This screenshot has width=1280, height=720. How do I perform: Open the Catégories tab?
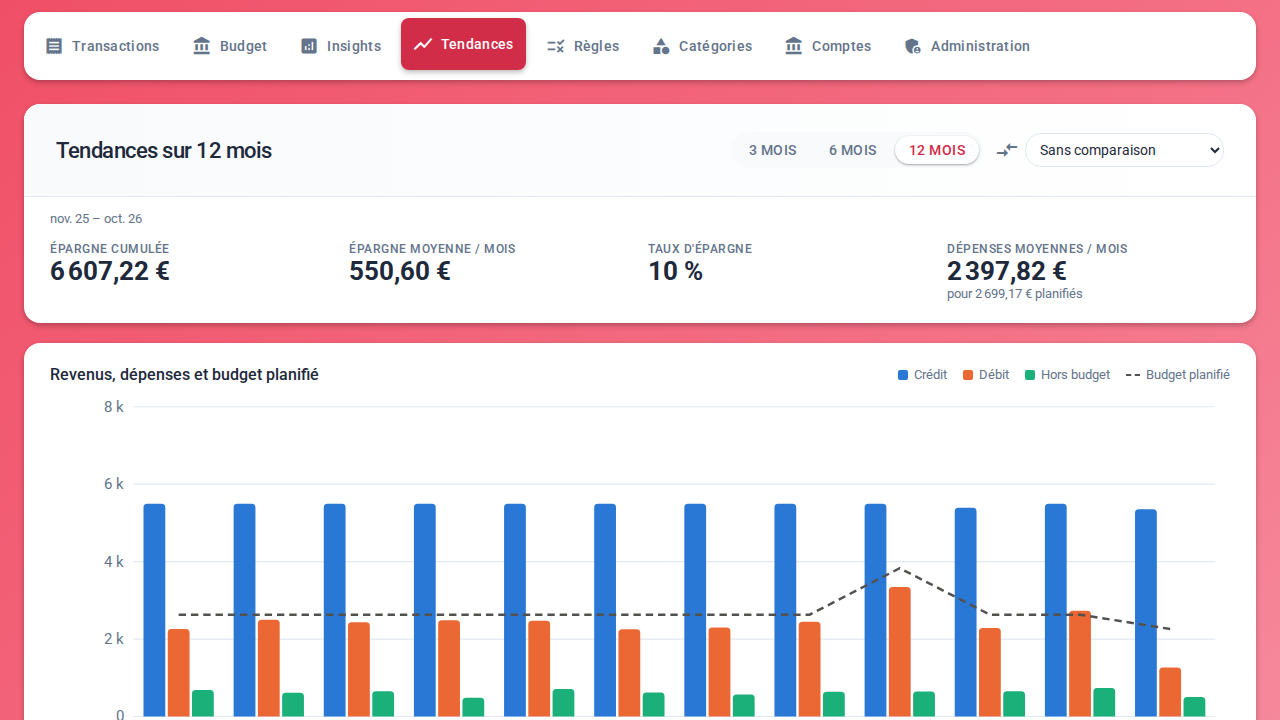(x=702, y=46)
